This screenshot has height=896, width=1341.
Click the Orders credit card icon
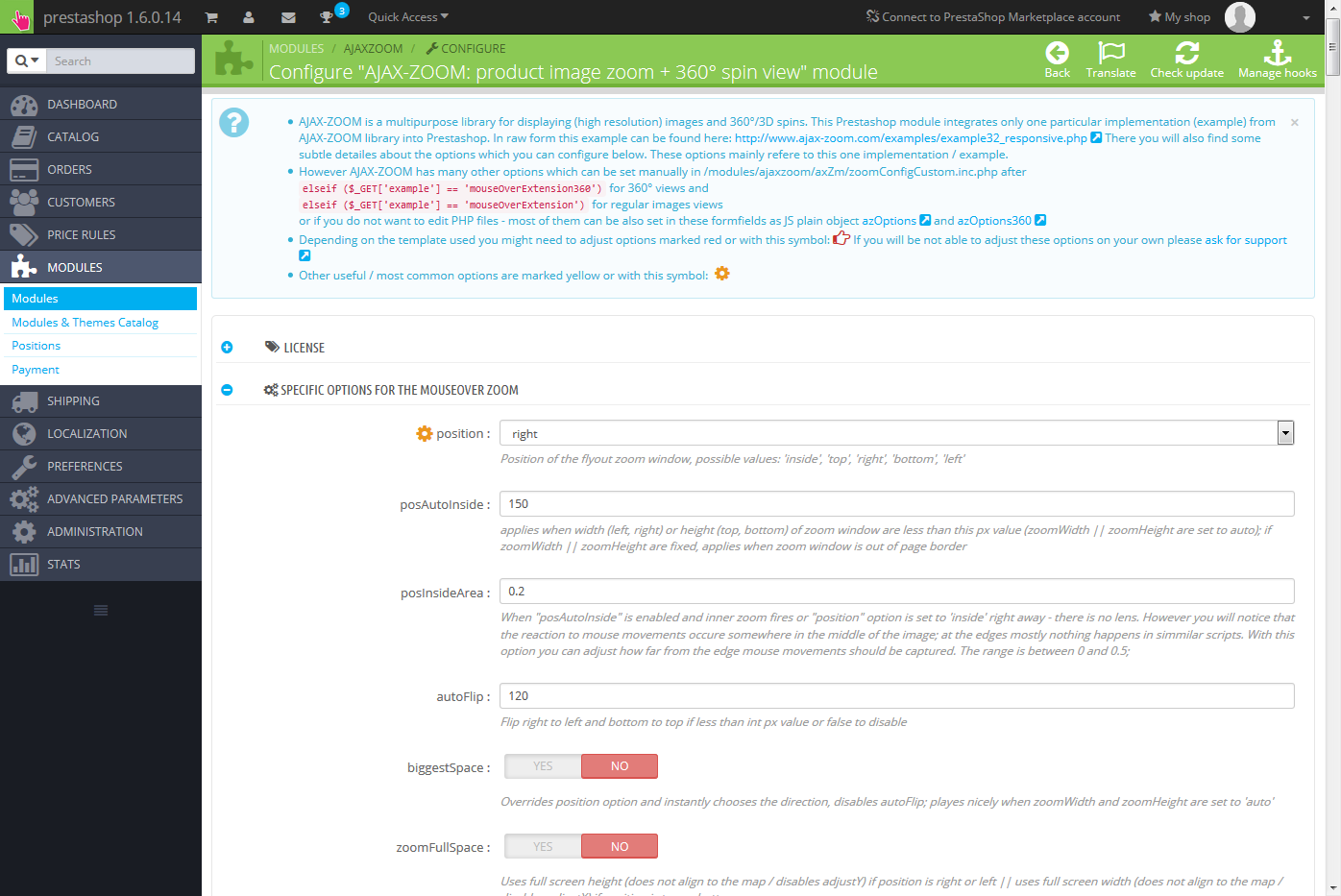[24, 170]
